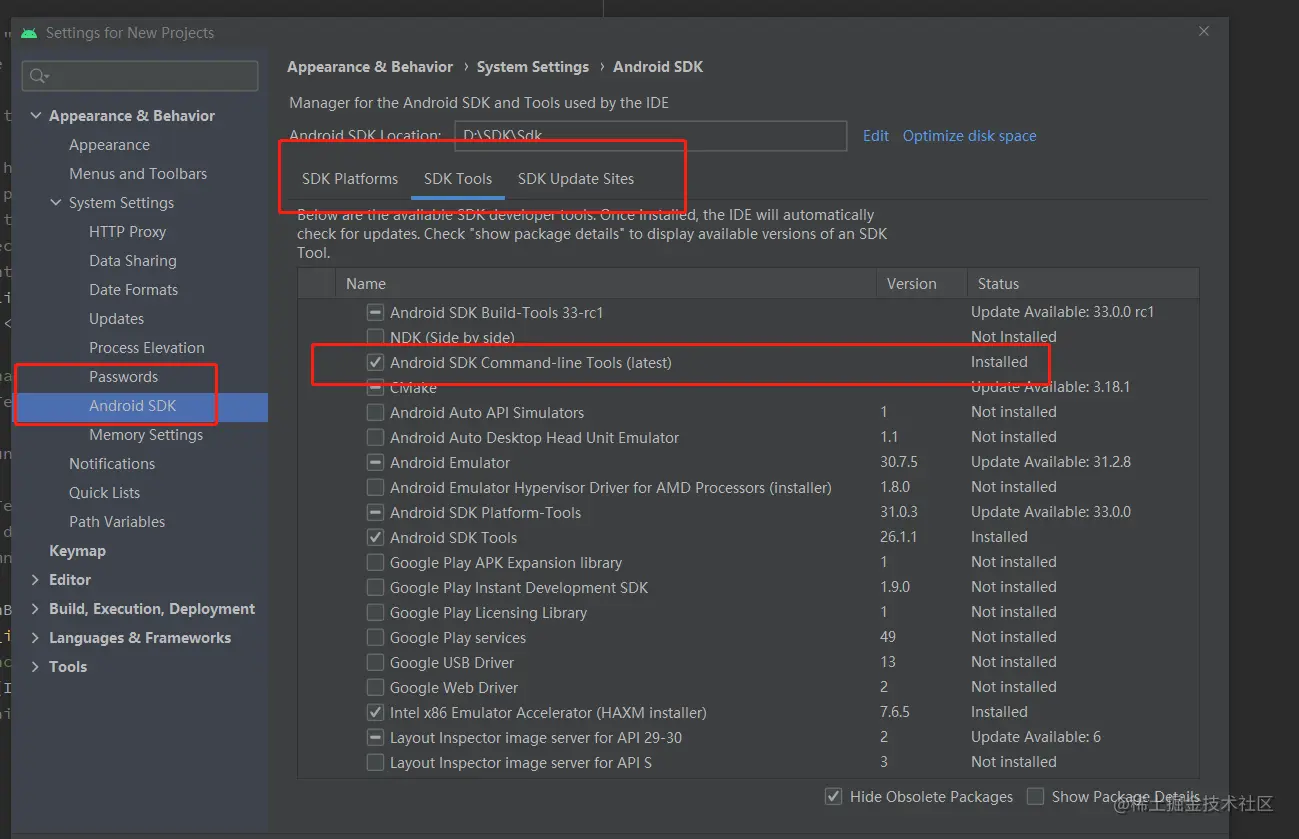Check Android Auto Desktop Head Unit Emulator

(x=375, y=437)
